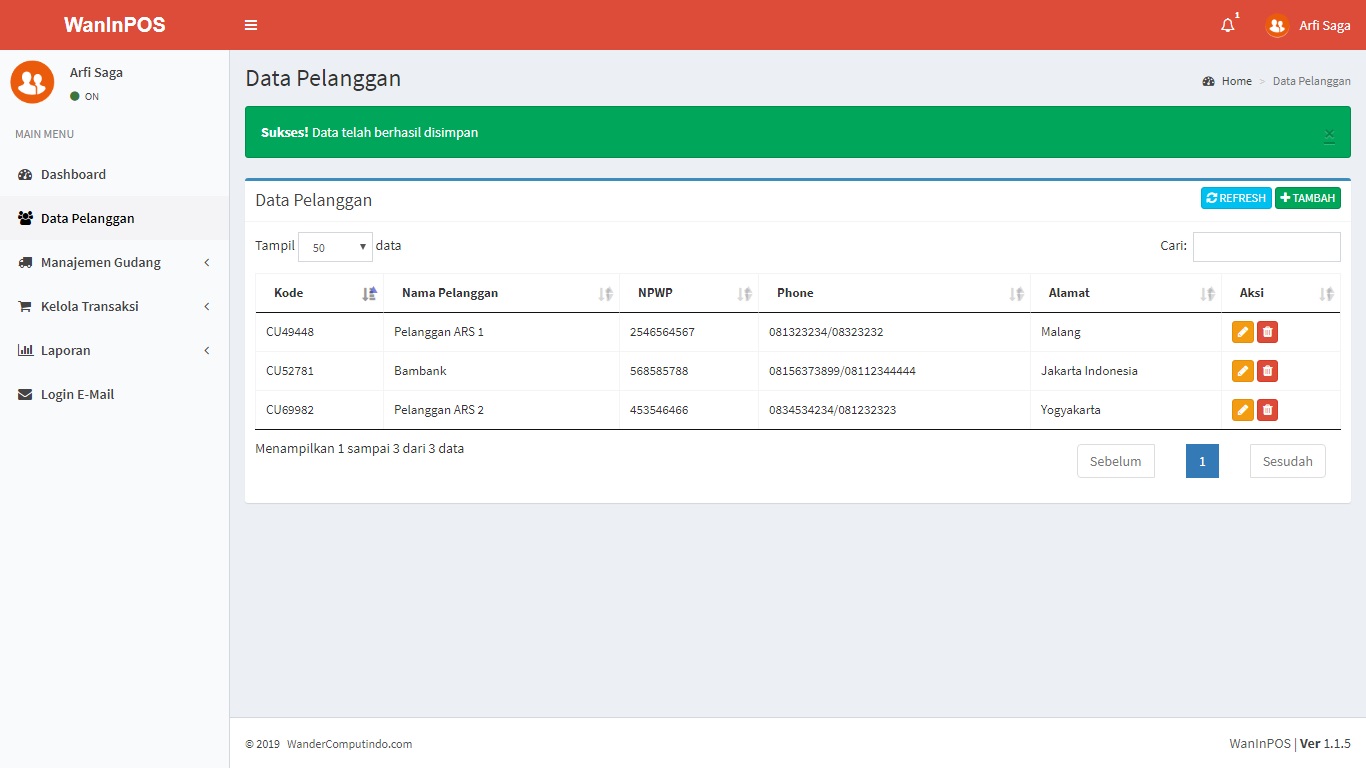
Task: Expand Kelola Transaksi submenu chevron
Action: [x=207, y=307]
